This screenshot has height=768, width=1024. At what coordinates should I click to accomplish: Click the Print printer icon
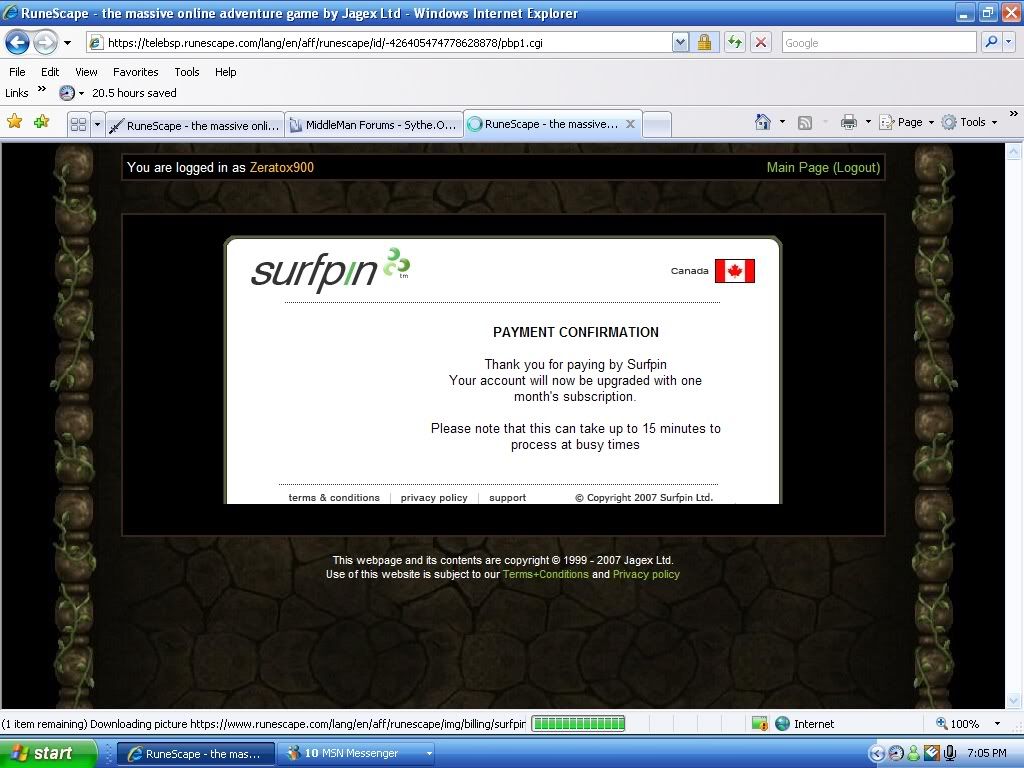(x=848, y=122)
